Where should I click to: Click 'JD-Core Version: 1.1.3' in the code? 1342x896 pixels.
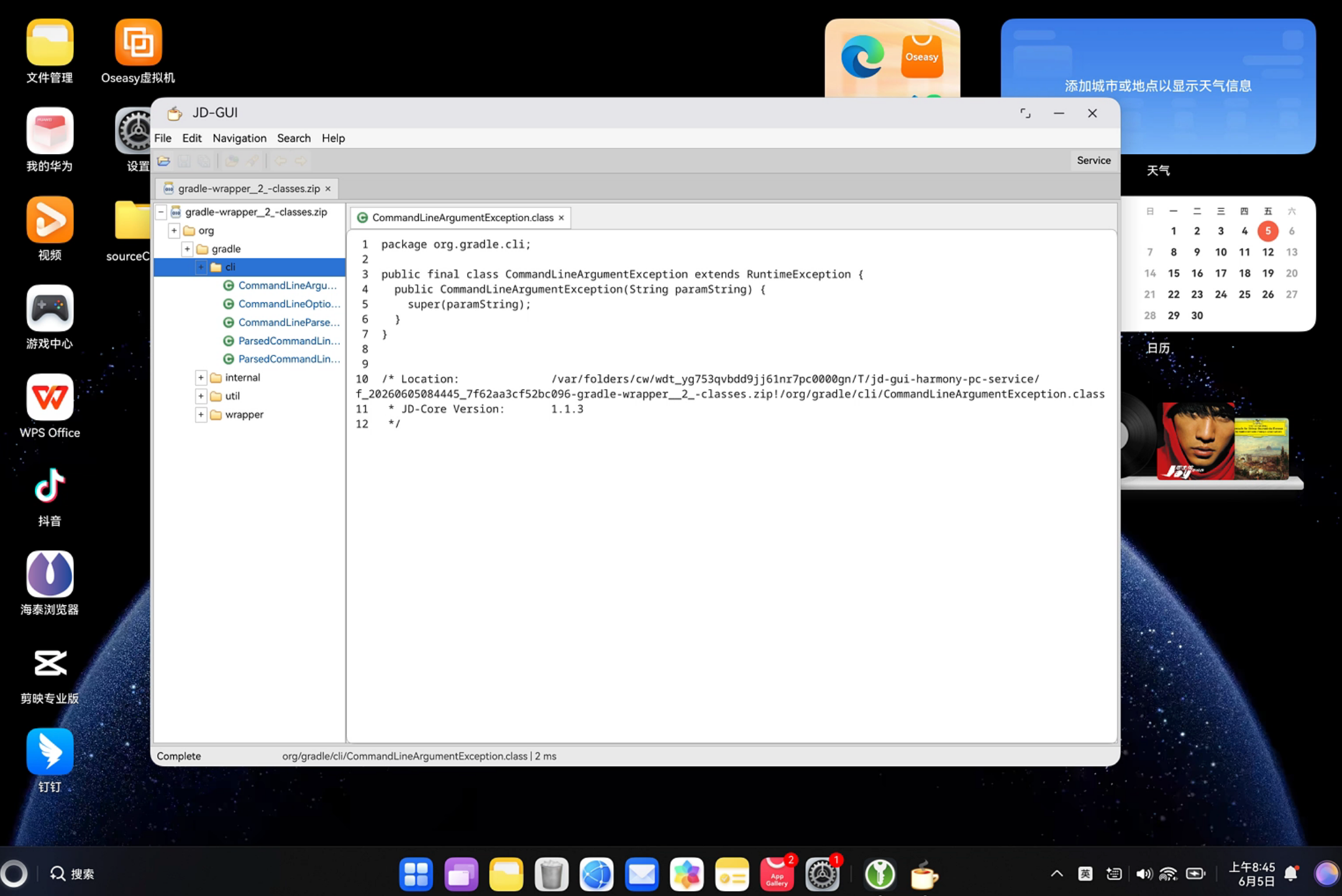click(492, 409)
